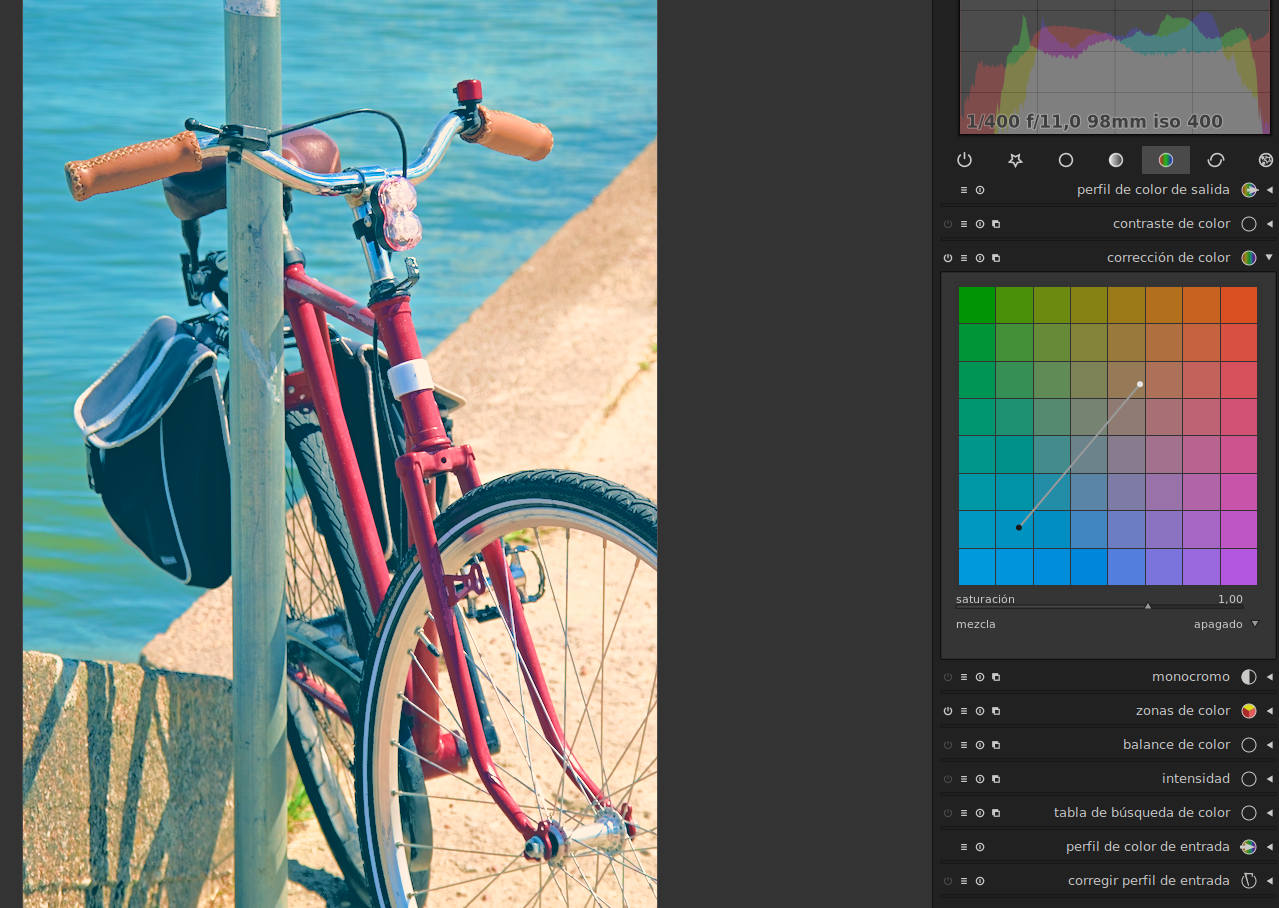Screen dimensions: 1279x908
Task: Open presets menu for tabla de búsqueda de color
Action: click(x=964, y=813)
